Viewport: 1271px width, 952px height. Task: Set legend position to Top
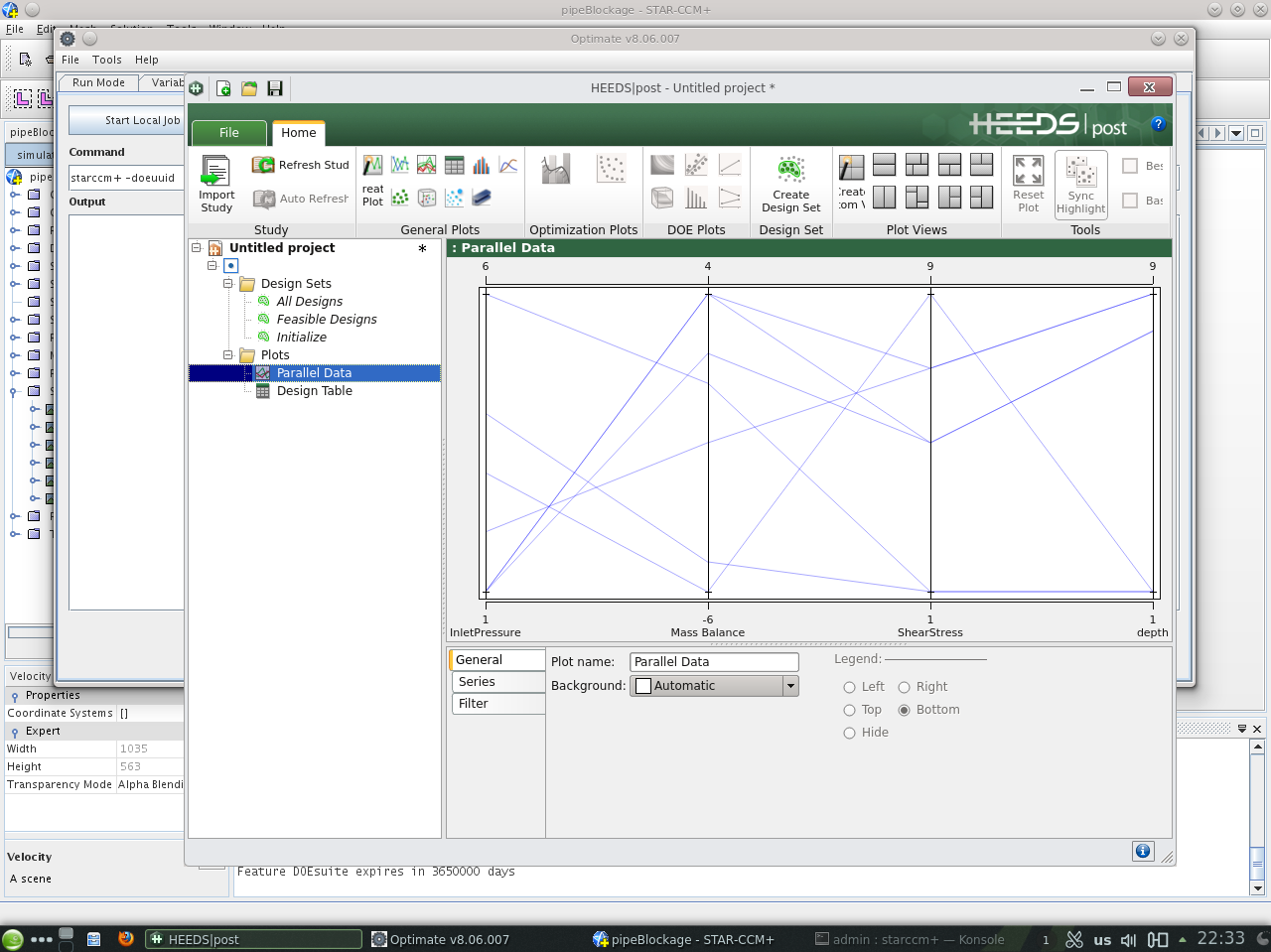pos(849,710)
